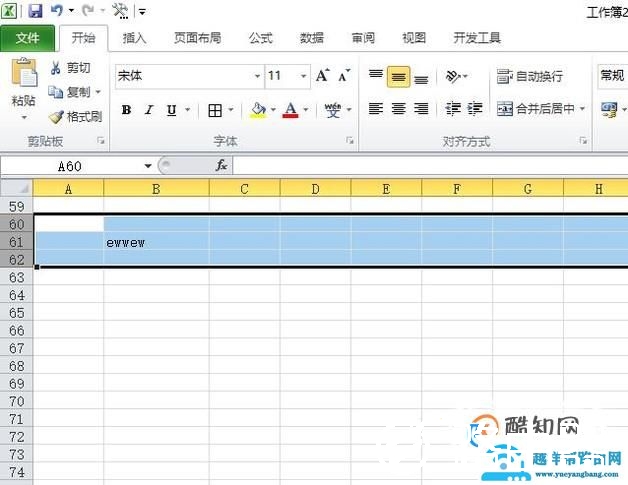The height and width of the screenshot is (485, 628).
Task: Select the cell containing ewwew
Action: point(156,242)
